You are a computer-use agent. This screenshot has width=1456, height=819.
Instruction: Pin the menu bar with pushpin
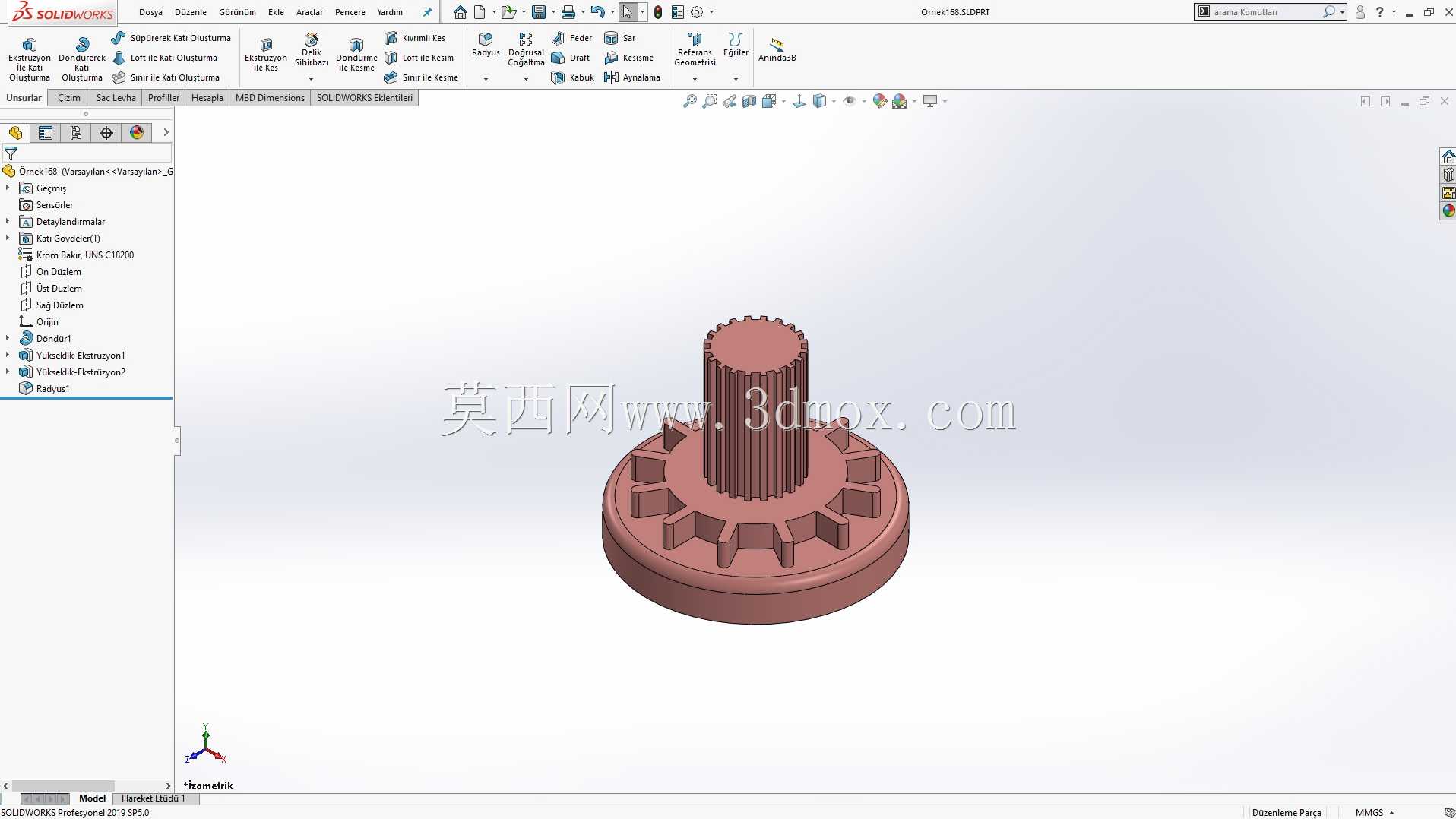click(x=427, y=12)
